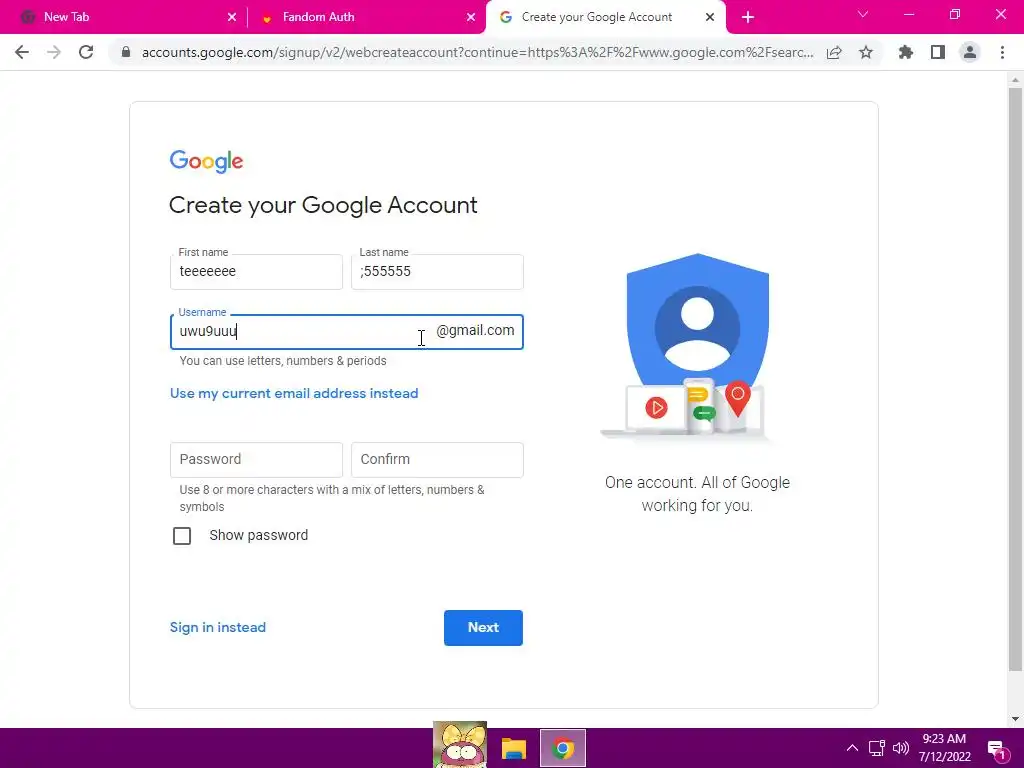The image size is (1024, 768).
Task: Show hidden system tray icons
Action: click(x=852, y=748)
